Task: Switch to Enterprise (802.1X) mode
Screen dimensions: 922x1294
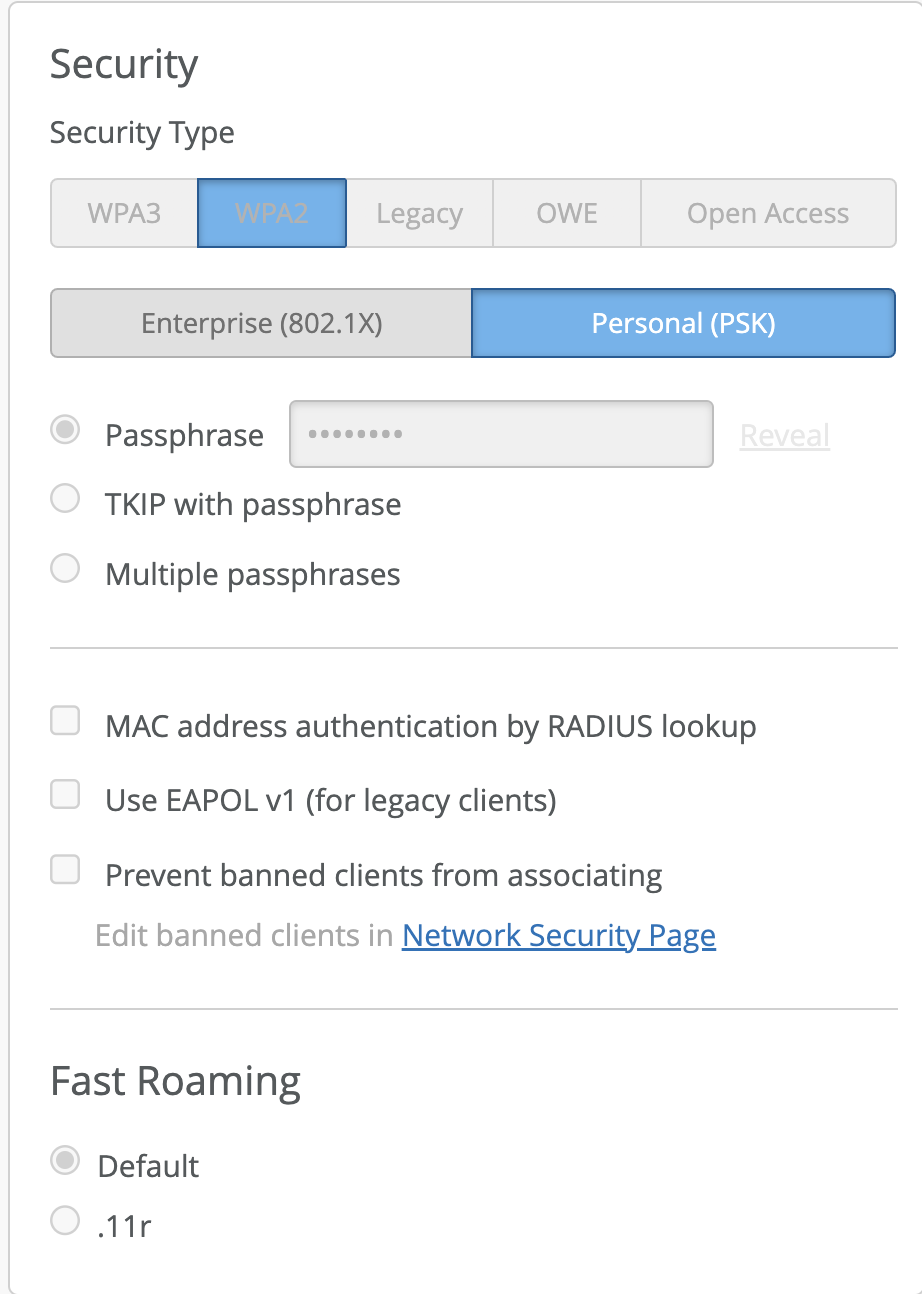Action: click(x=260, y=322)
